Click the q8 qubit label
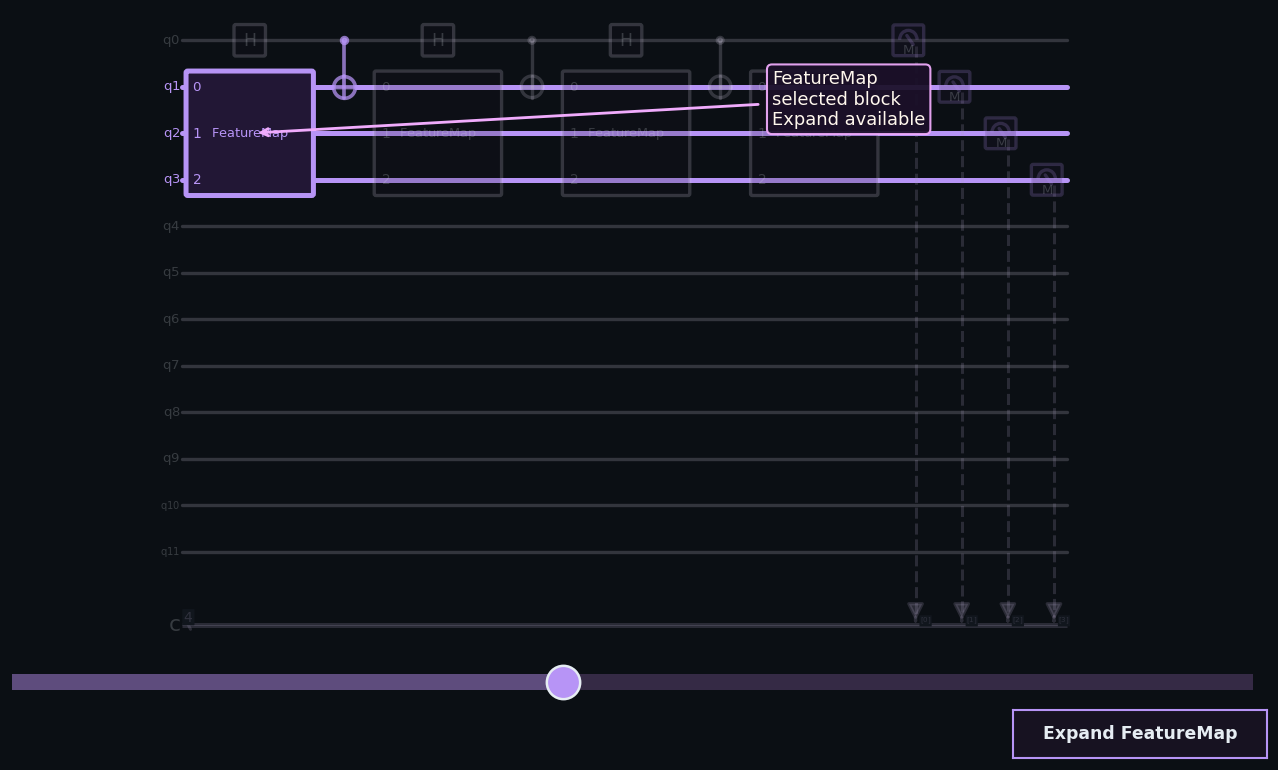The height and width of the screenshot is (770, 1278). click(171, 412)
